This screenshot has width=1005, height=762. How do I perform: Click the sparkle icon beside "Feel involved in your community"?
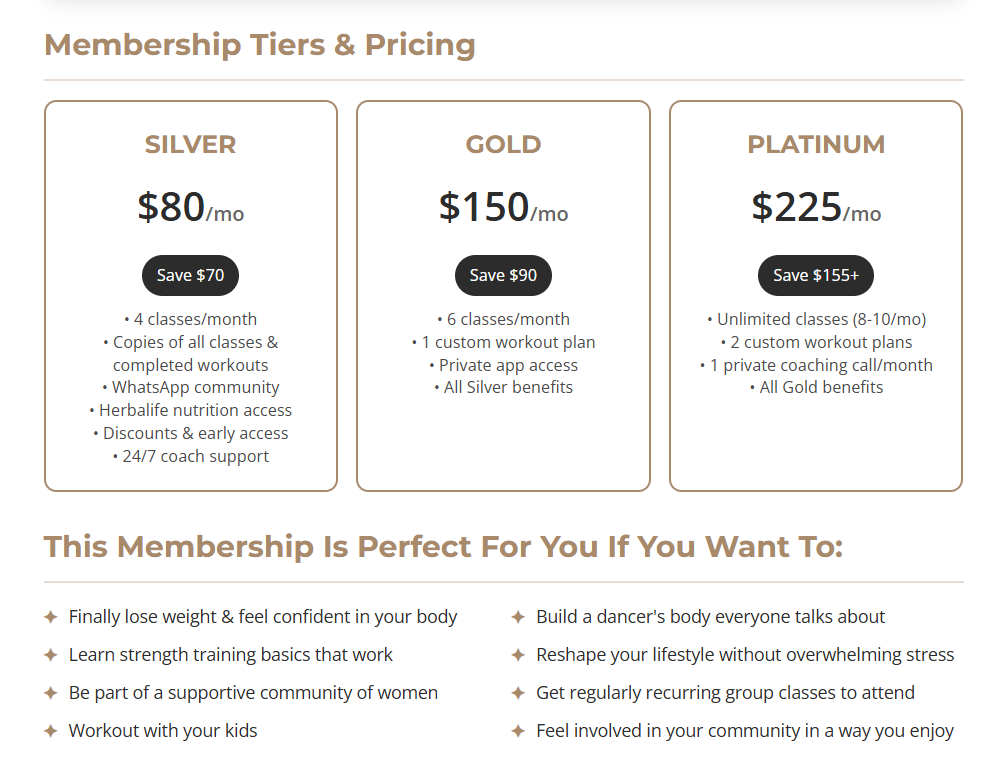point(518,731)
